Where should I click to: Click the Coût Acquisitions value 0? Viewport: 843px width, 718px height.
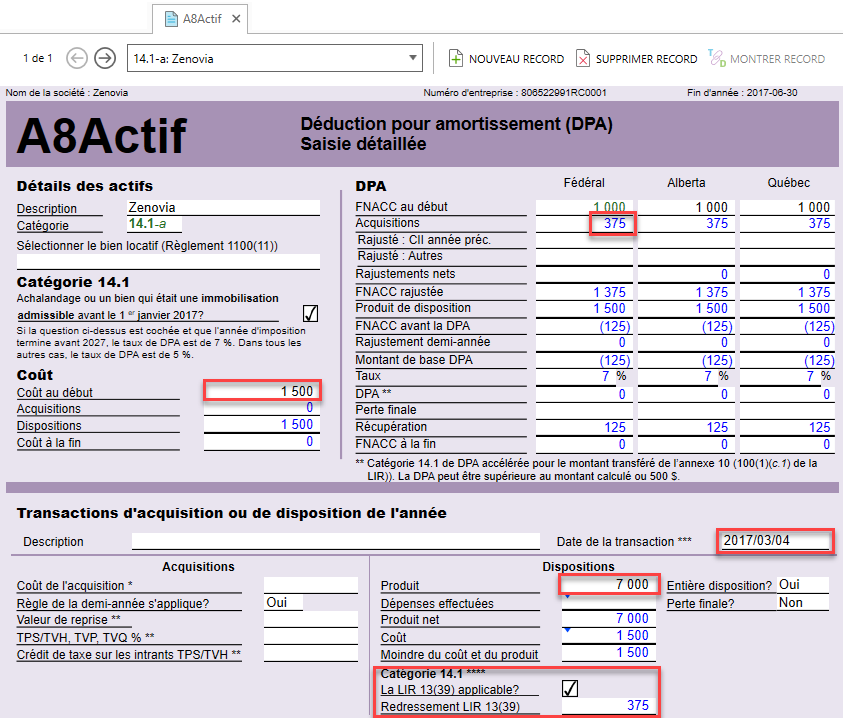pyautogui.click(x=262, y=408)
